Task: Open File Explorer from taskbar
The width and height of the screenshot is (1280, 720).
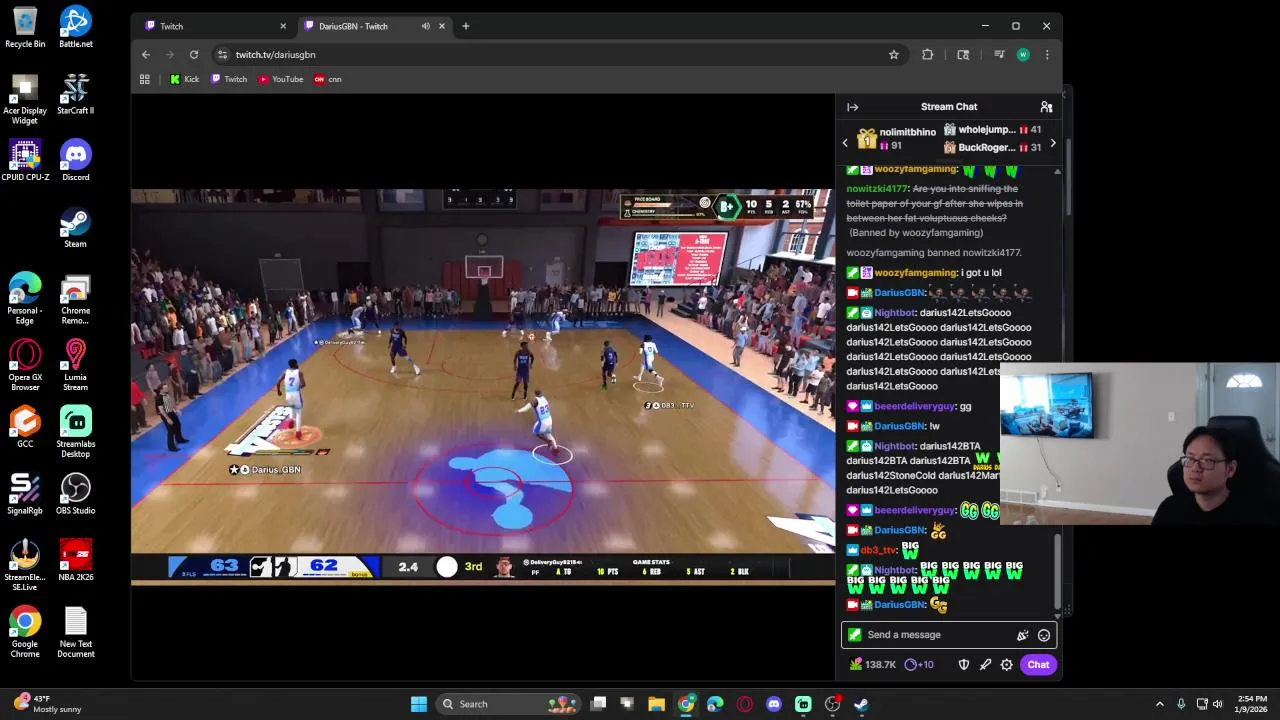Action: pyautogui.click(x=656, y=704)
